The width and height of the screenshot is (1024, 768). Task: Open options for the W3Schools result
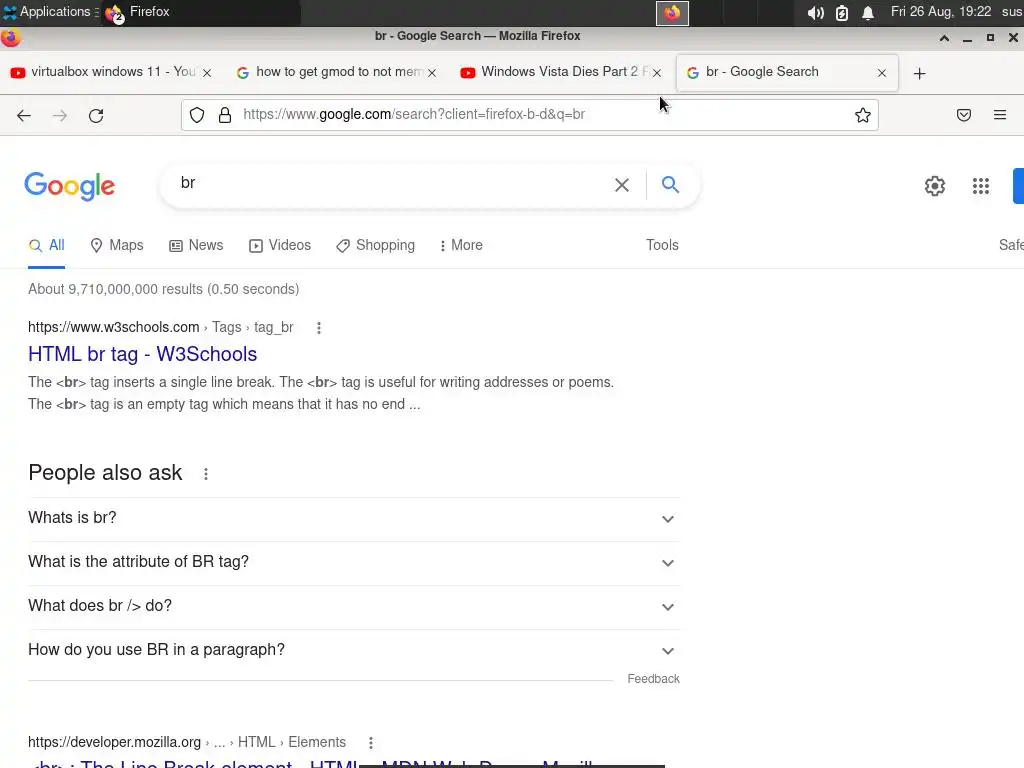click(319, 328)
